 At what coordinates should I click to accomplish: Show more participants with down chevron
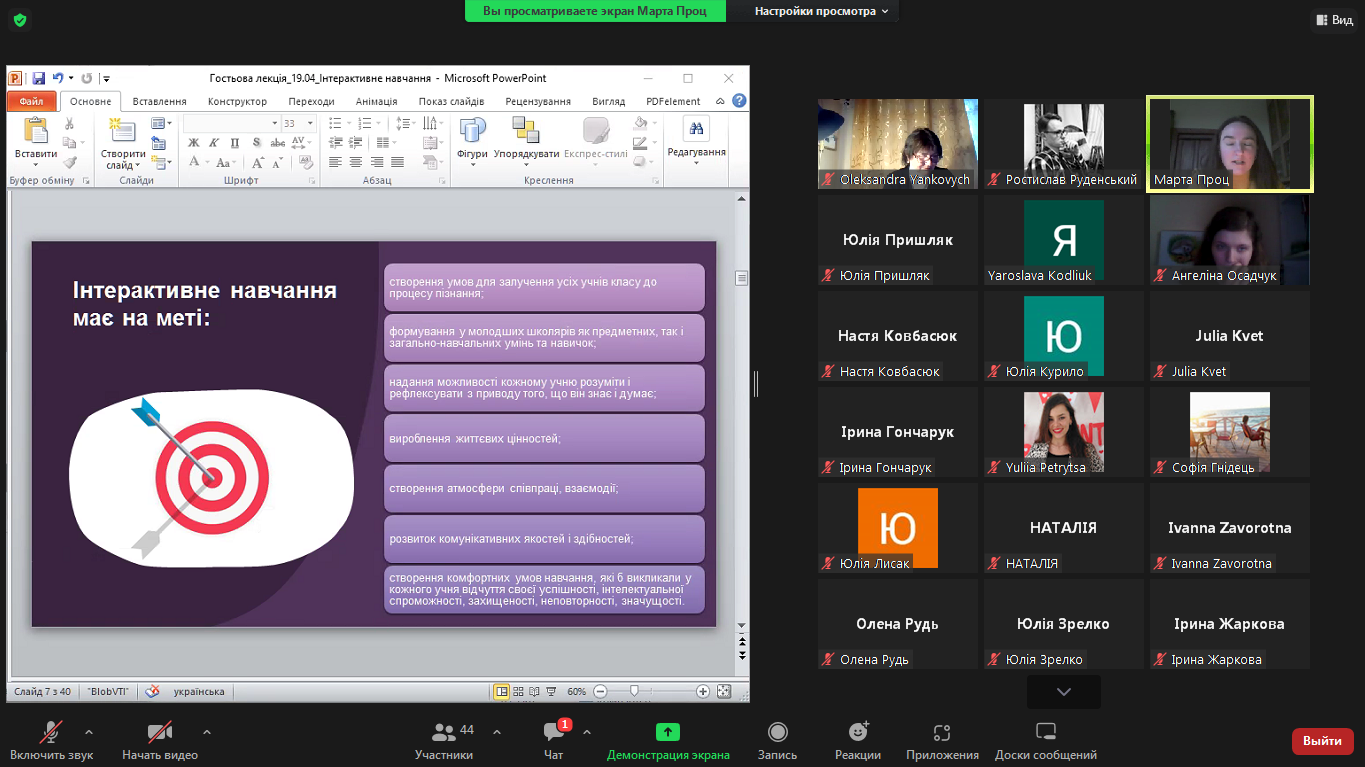(1063, 691)
